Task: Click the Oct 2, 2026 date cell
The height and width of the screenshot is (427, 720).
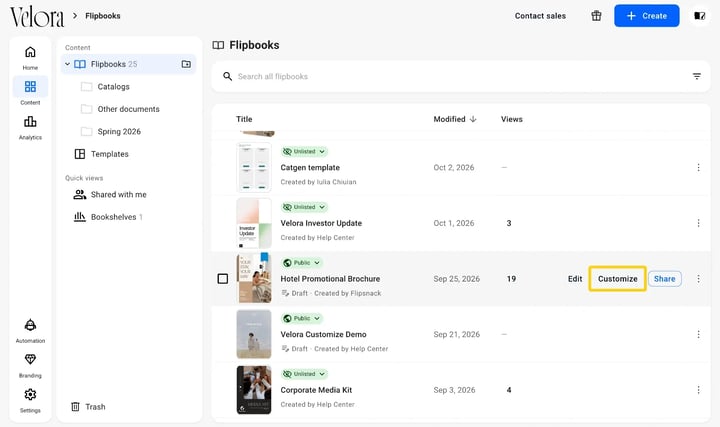Action: (454, 168)
